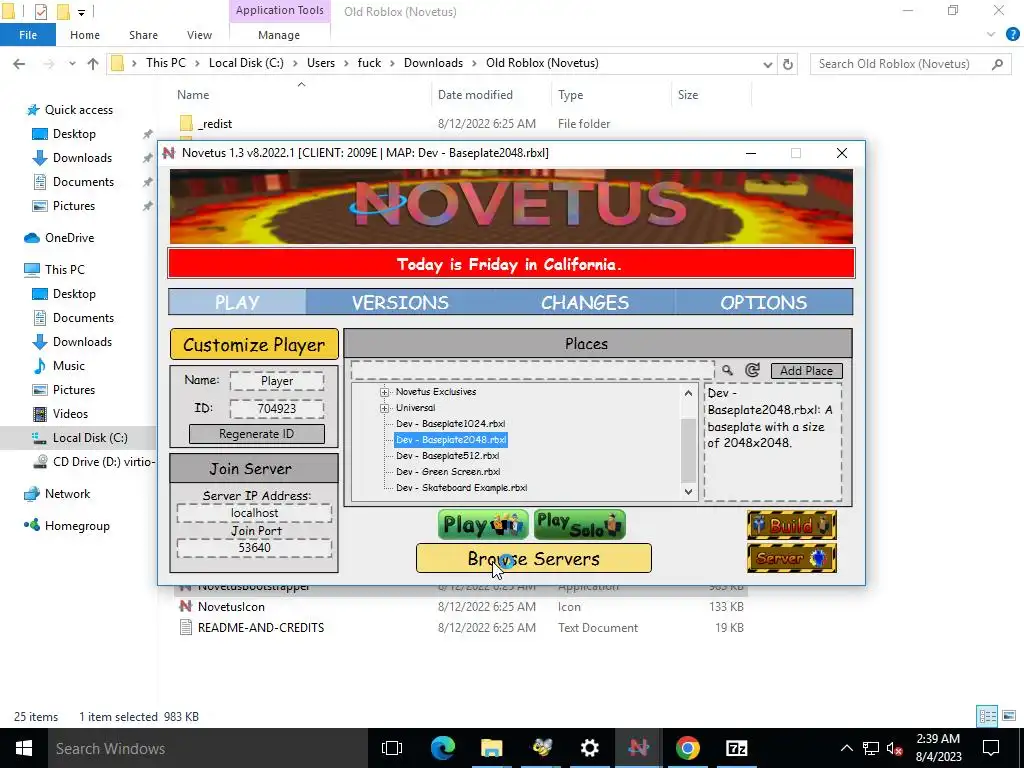Open Homegroup in the sidebar

click(76, 526)
